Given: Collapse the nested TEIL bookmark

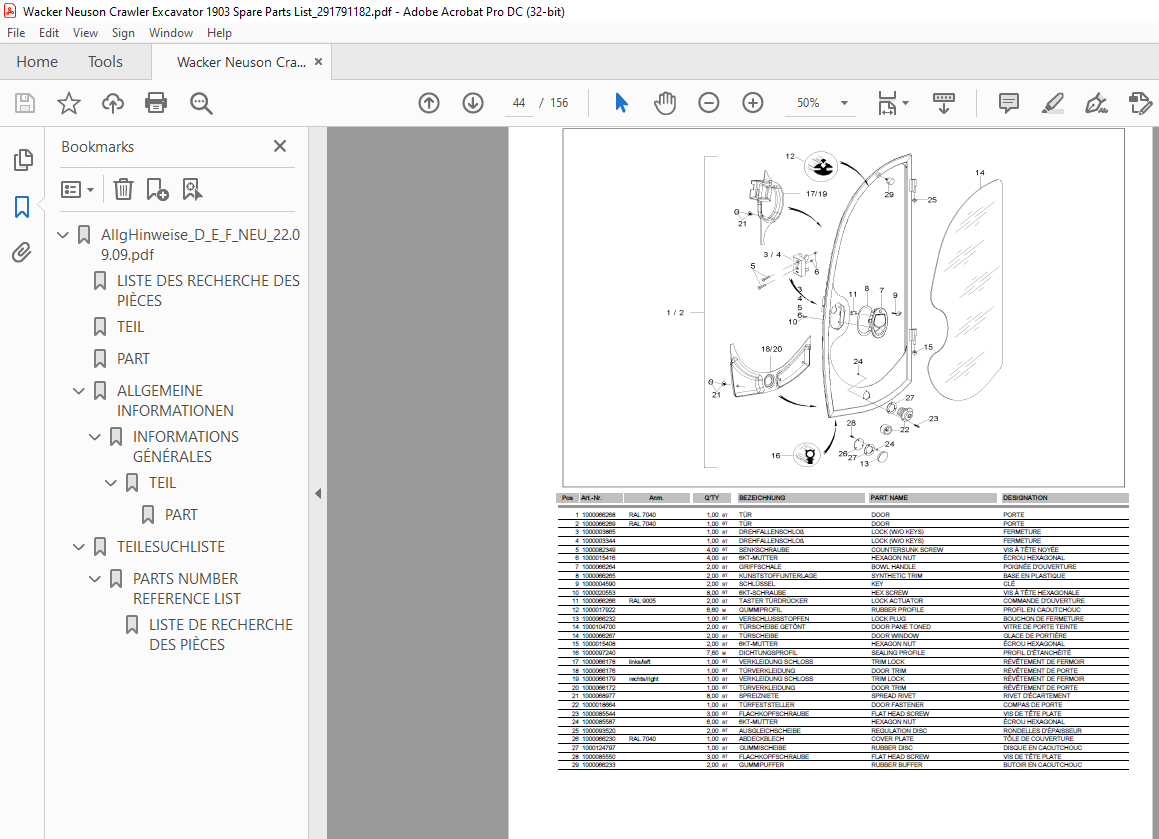Looking at the screenshot, I should pos(111,483).
